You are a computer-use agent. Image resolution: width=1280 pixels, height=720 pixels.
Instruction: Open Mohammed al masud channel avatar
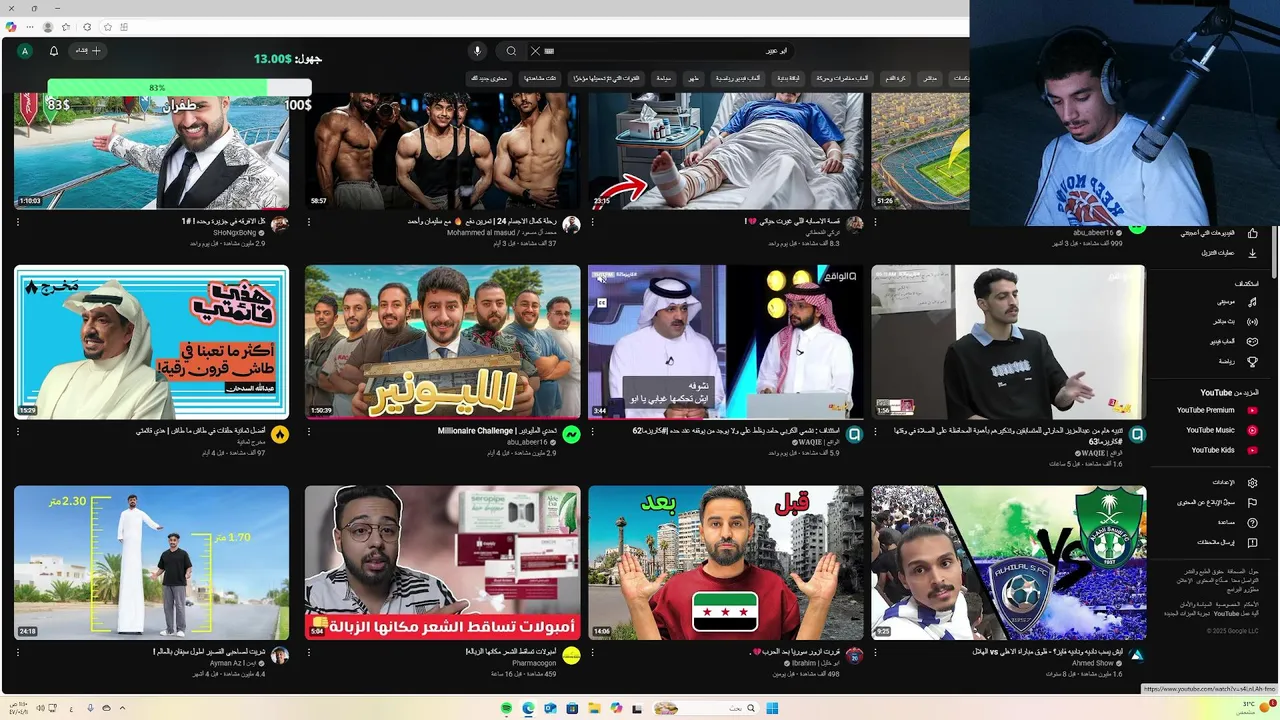pos(571,225)
